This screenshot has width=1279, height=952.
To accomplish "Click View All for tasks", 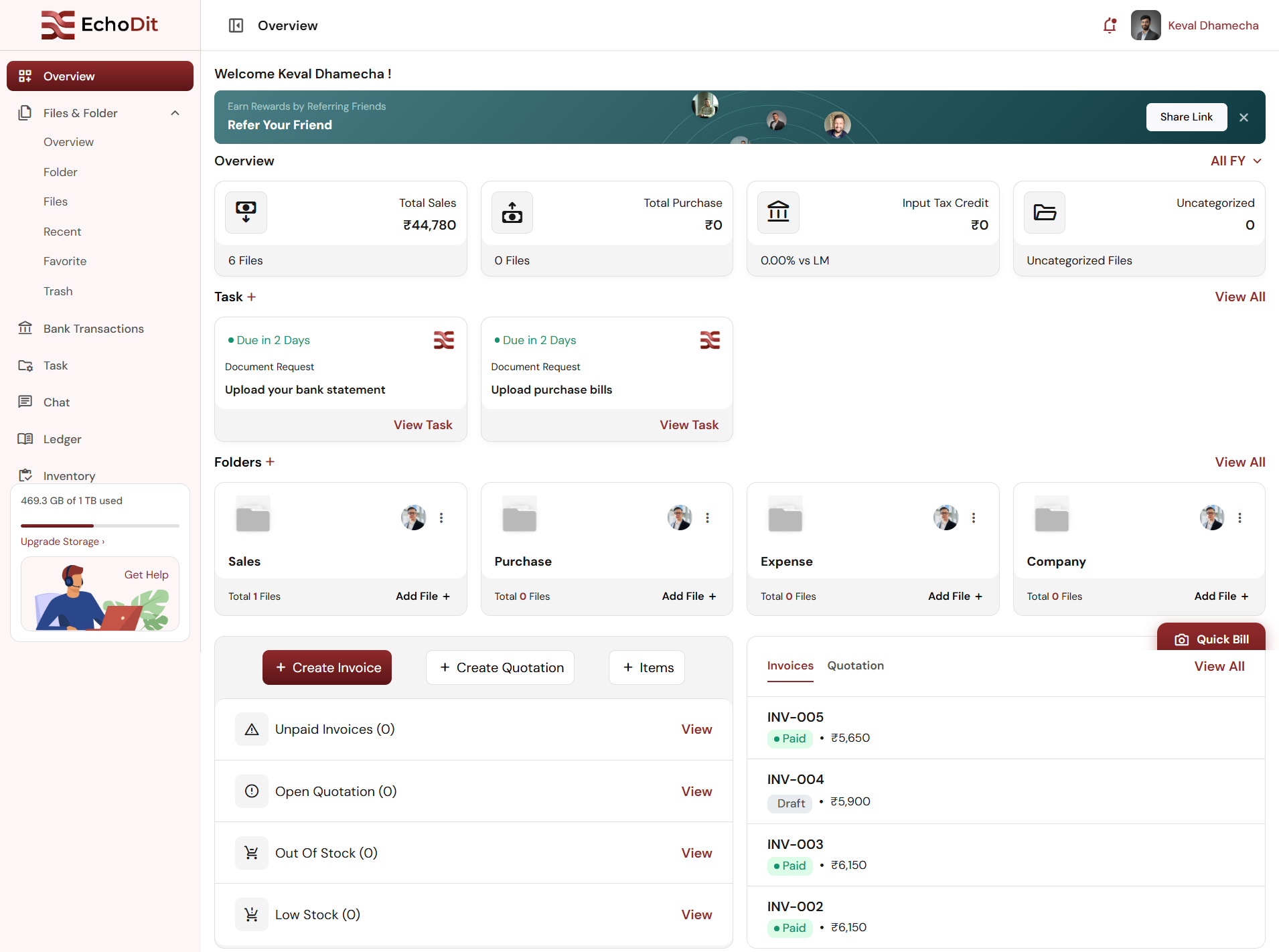I will click(1239, 297).
